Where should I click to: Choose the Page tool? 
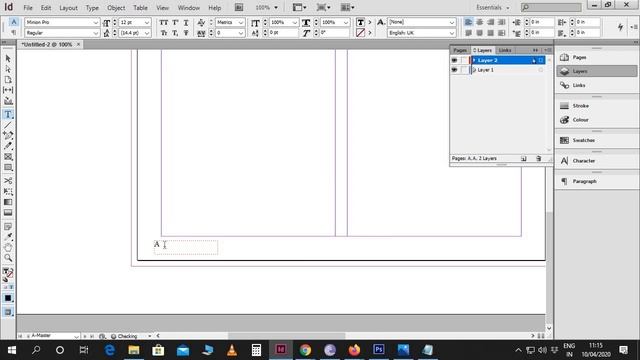coord(8,80)
